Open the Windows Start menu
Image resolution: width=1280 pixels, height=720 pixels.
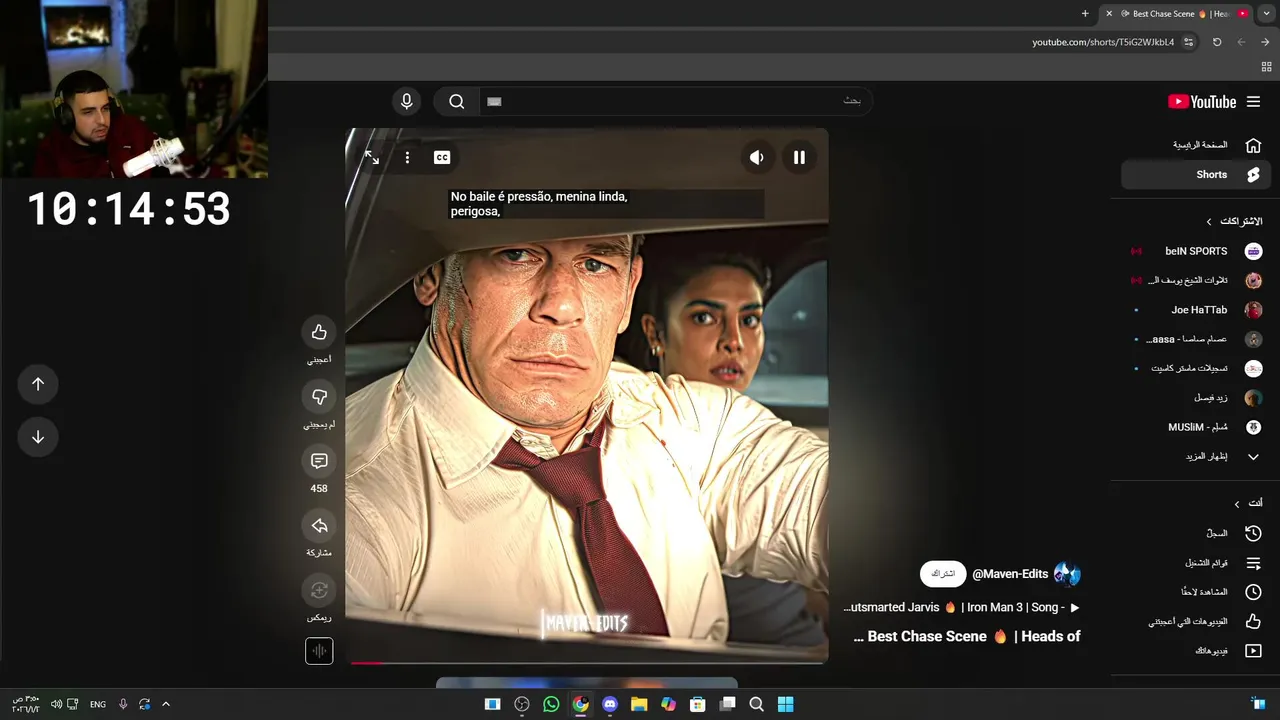[x=786, y=704]
